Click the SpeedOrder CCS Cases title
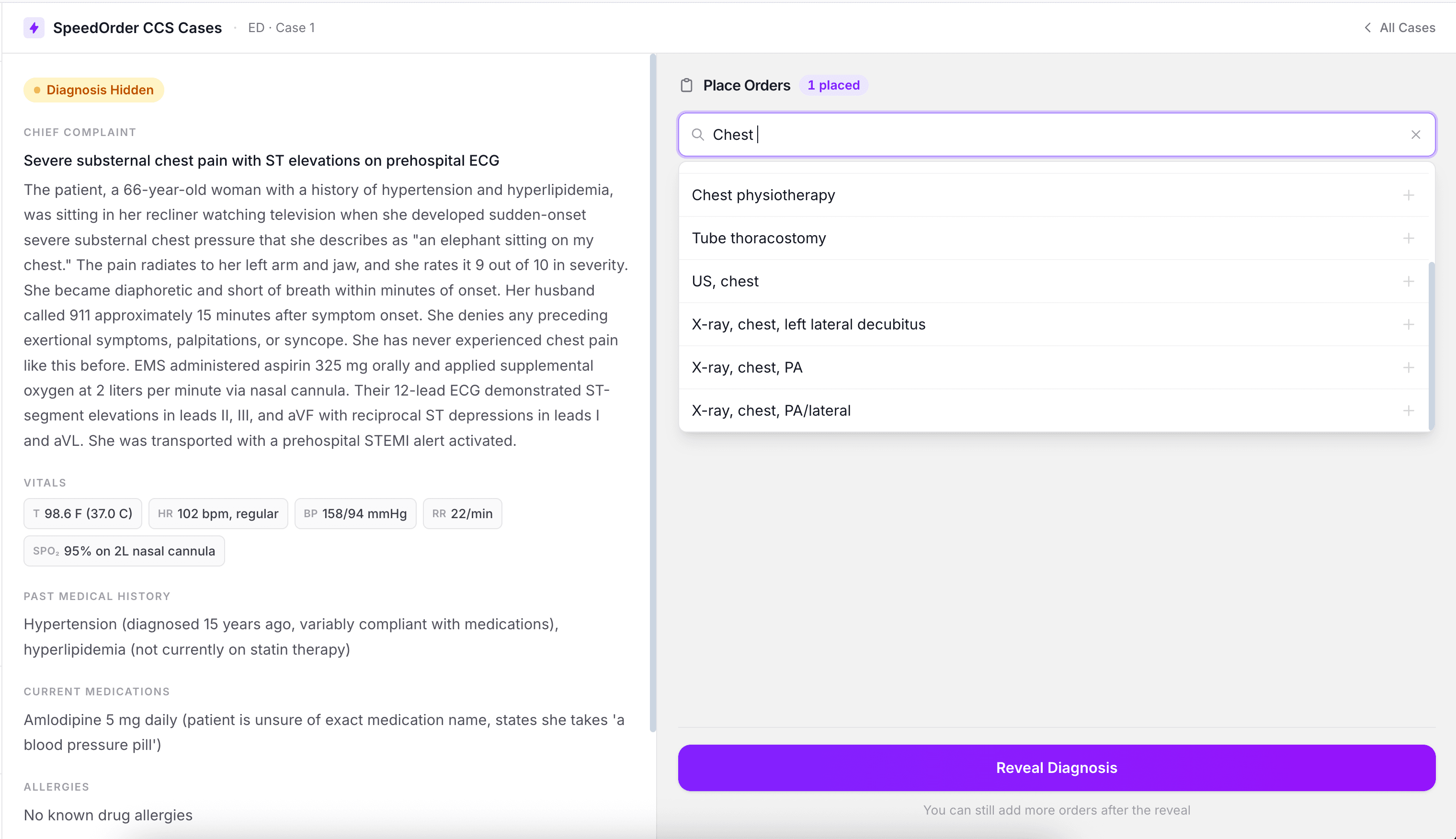This screenshot has width=1456, height=839. pos(137,28)
